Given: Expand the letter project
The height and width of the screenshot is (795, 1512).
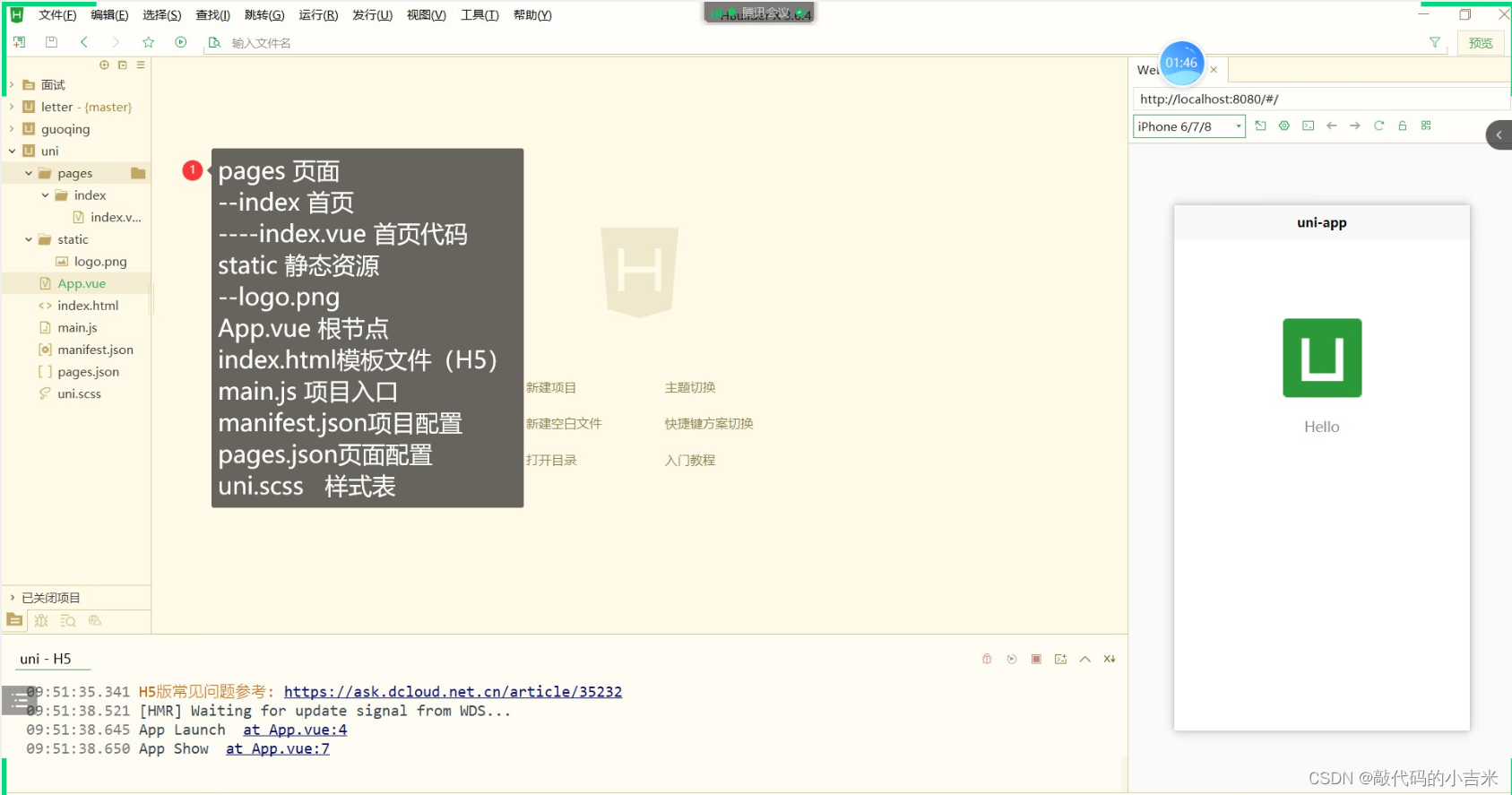Looking at the screenshot, I should (x=12, y=107).
